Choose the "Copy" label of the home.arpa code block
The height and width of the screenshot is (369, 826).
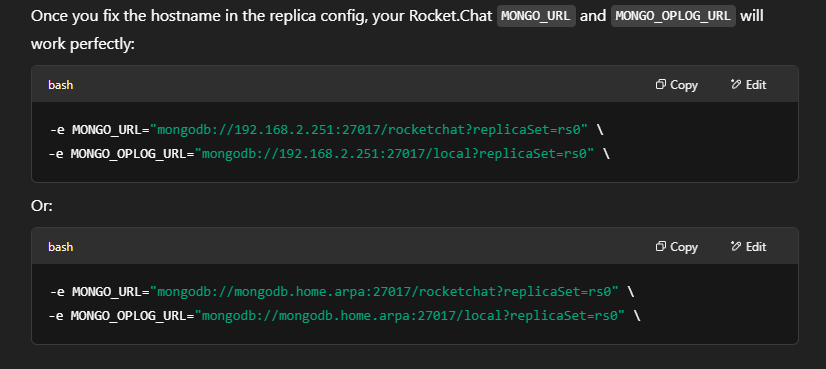(684, 247)
